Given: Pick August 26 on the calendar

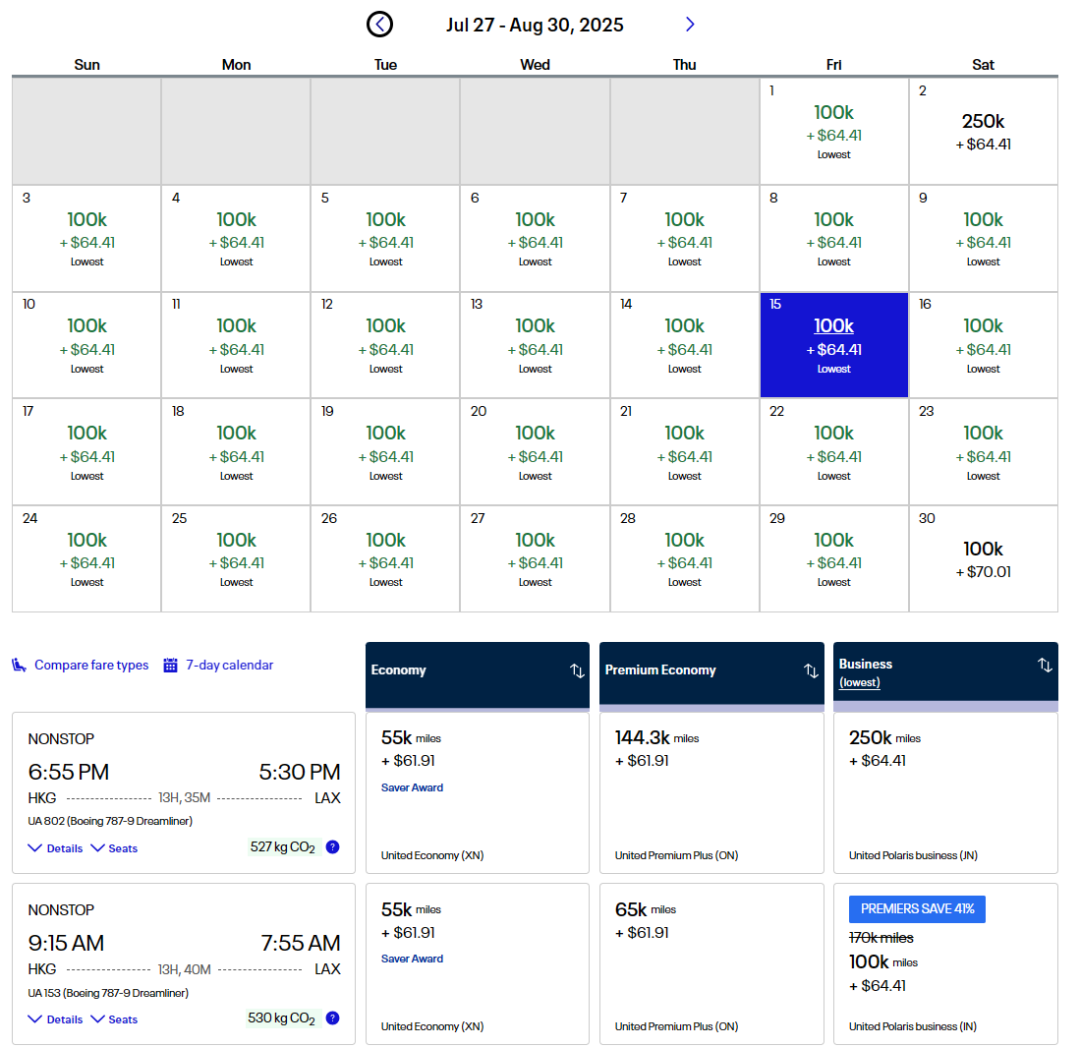Looking at the screenshot, I should coord(386,559).
